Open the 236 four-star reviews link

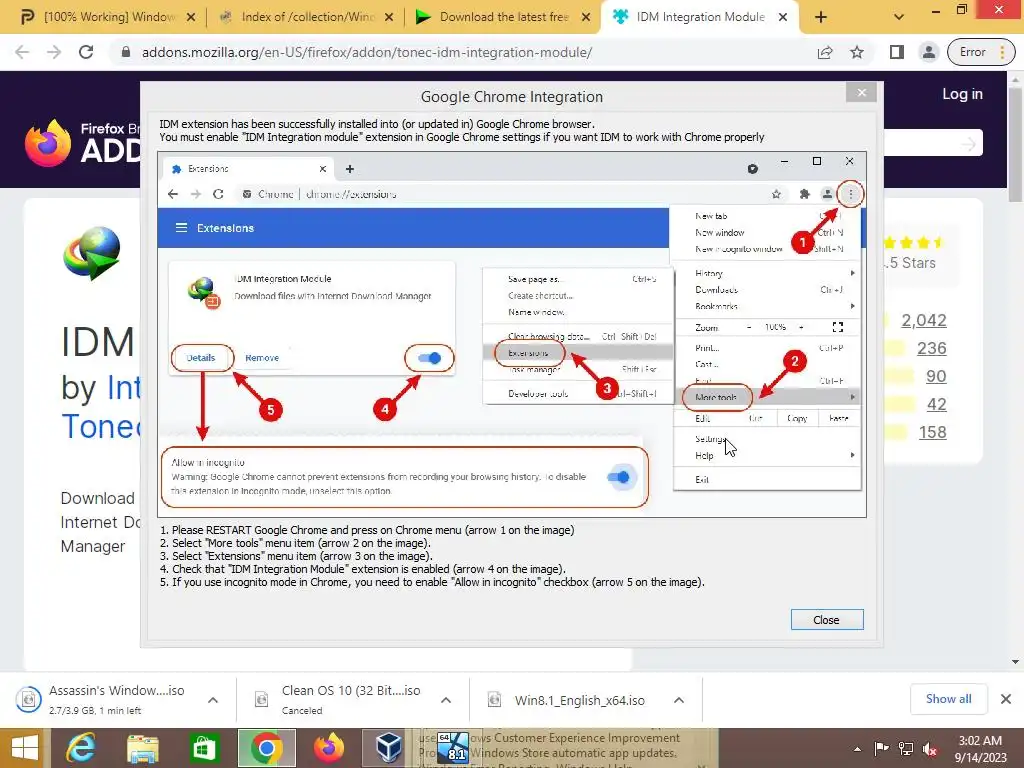tap(931, 348)
